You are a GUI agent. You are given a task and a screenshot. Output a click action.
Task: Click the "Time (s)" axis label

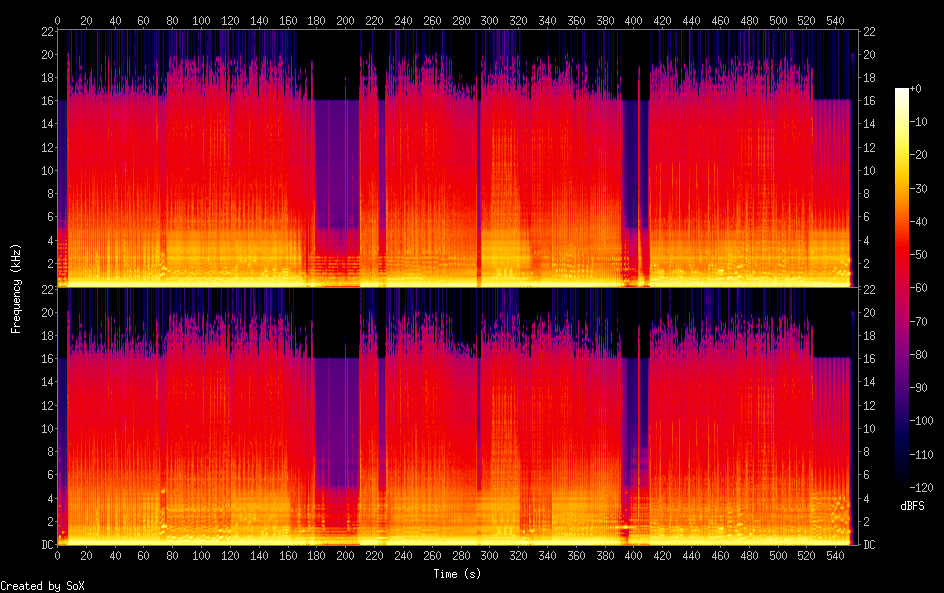[x=454, y=574]
